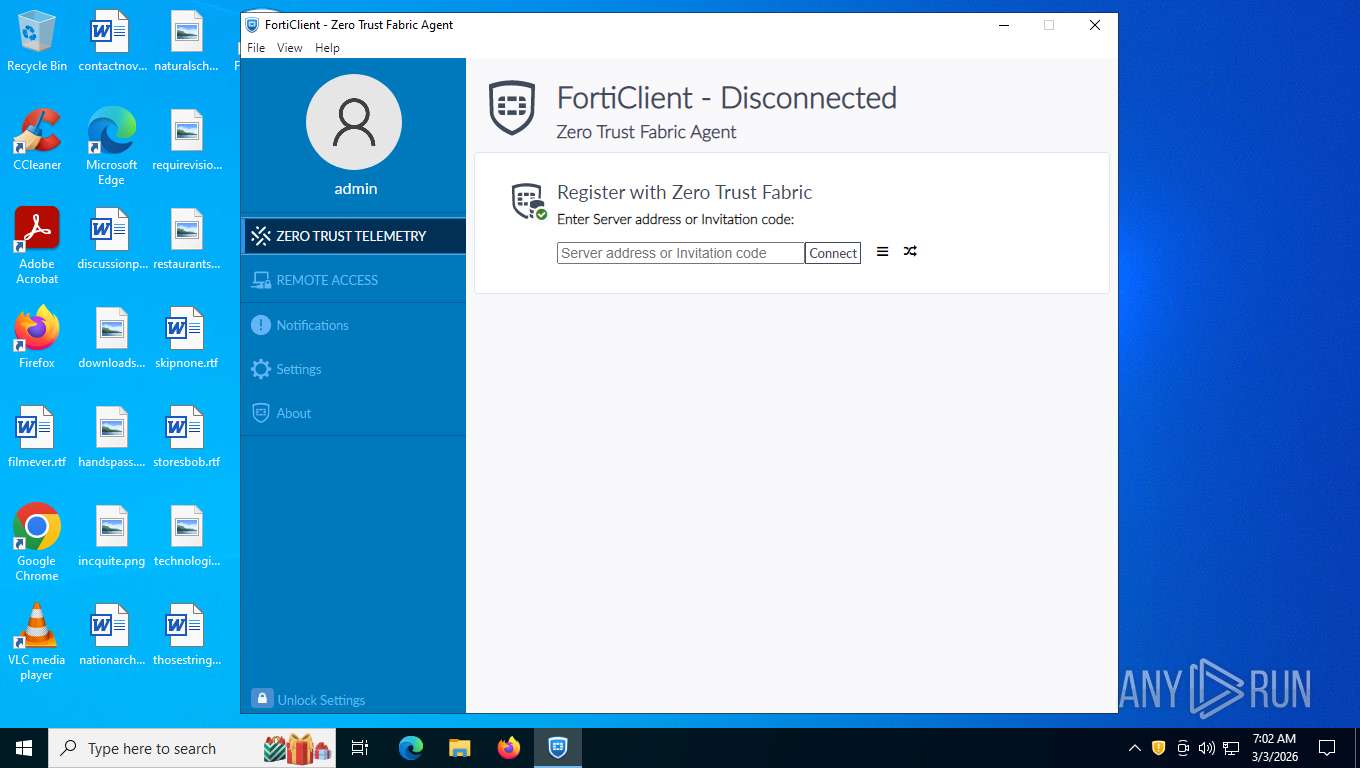The width and height of the screenshot is (1360, 768).
Task: Select the nationarch document on desktop
Action: 111,635
